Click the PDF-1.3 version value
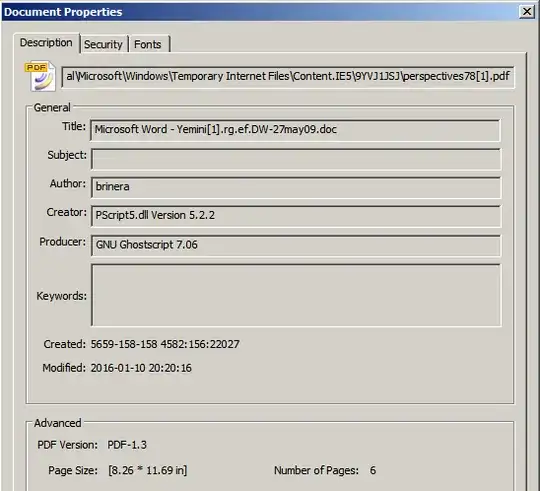 click(x=127, y=445)
